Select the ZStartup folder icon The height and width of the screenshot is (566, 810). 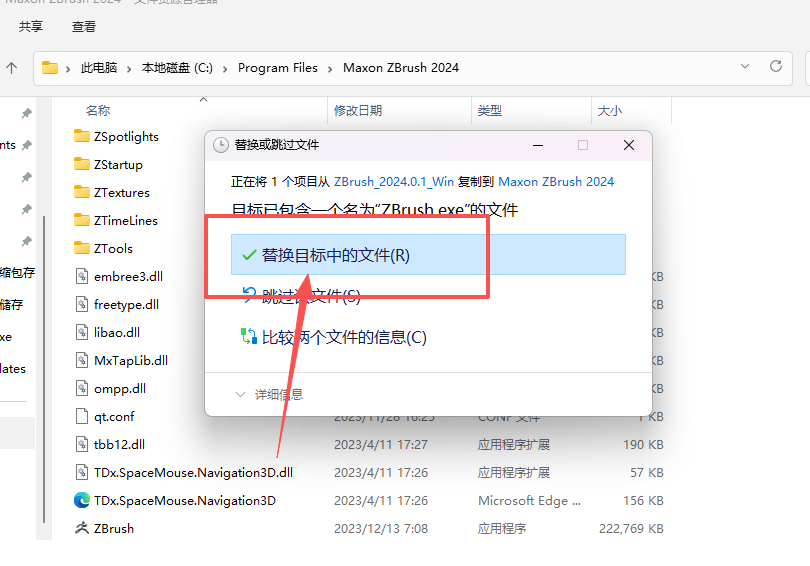pos(82,164)
